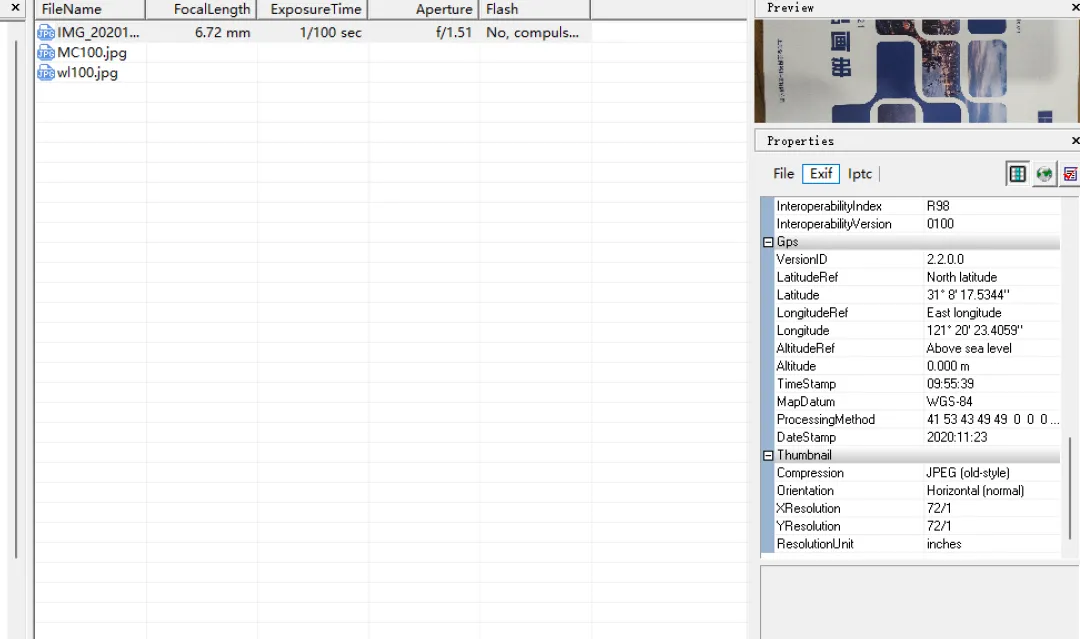Click the checklist options icon in Properties
Image resolution: width=1080 pixels, height=639 pixels.
1070,174
